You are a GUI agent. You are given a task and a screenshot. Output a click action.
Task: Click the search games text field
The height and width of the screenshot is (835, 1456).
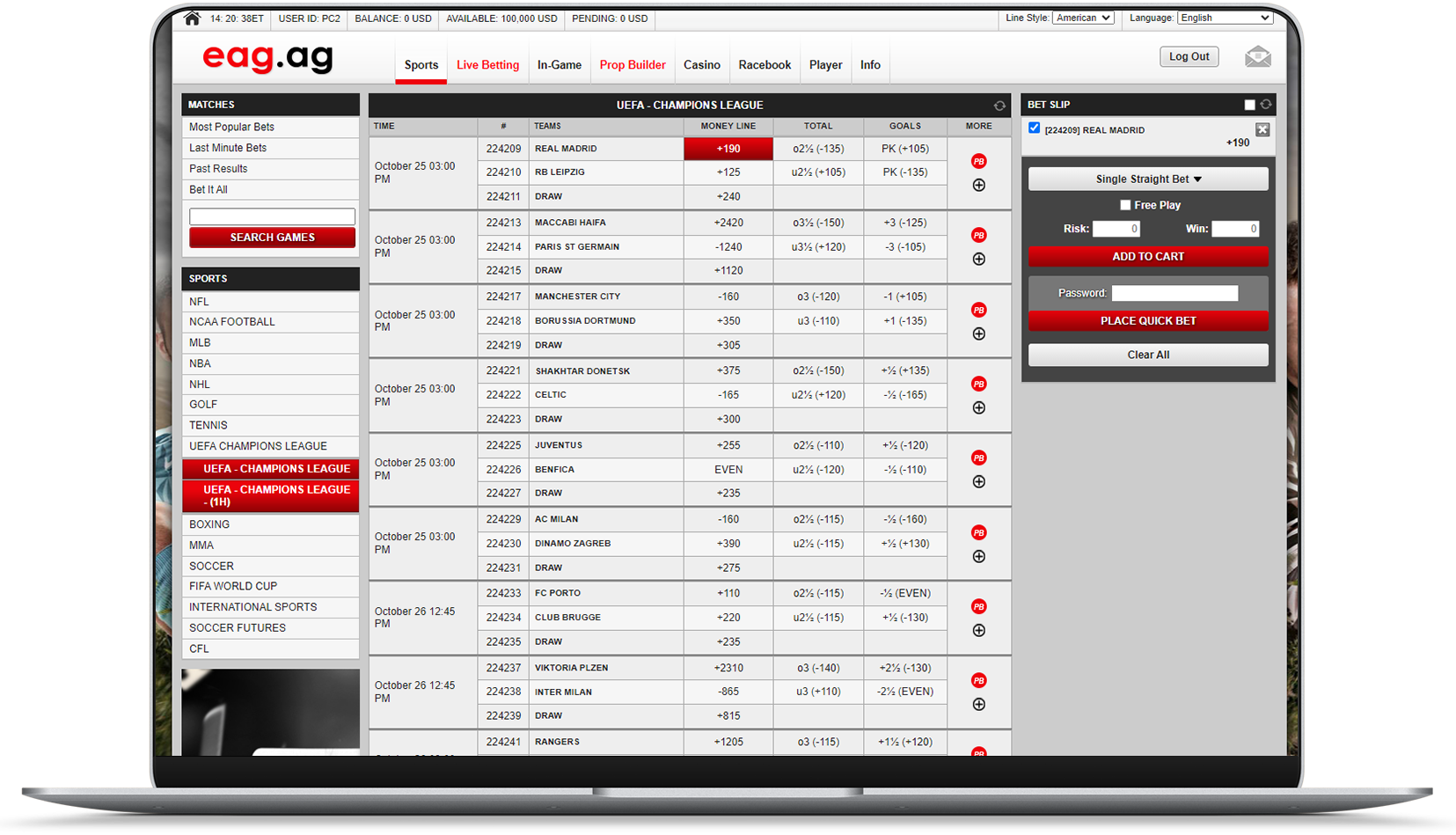(272, 216)
